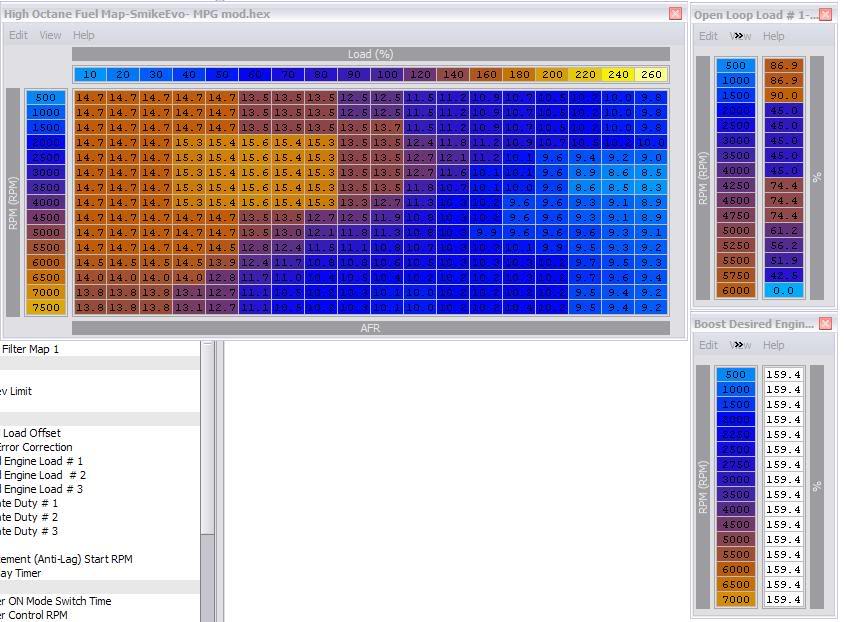Select Rev Limit entry in parameter tree
The width and height of the screenshot is (844, 622).
pos(16,391)
